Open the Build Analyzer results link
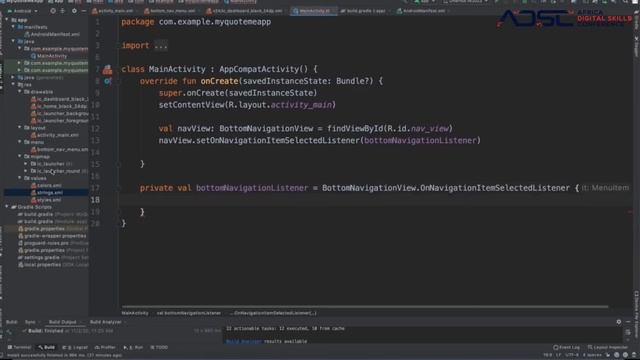 tap(244, 341)
